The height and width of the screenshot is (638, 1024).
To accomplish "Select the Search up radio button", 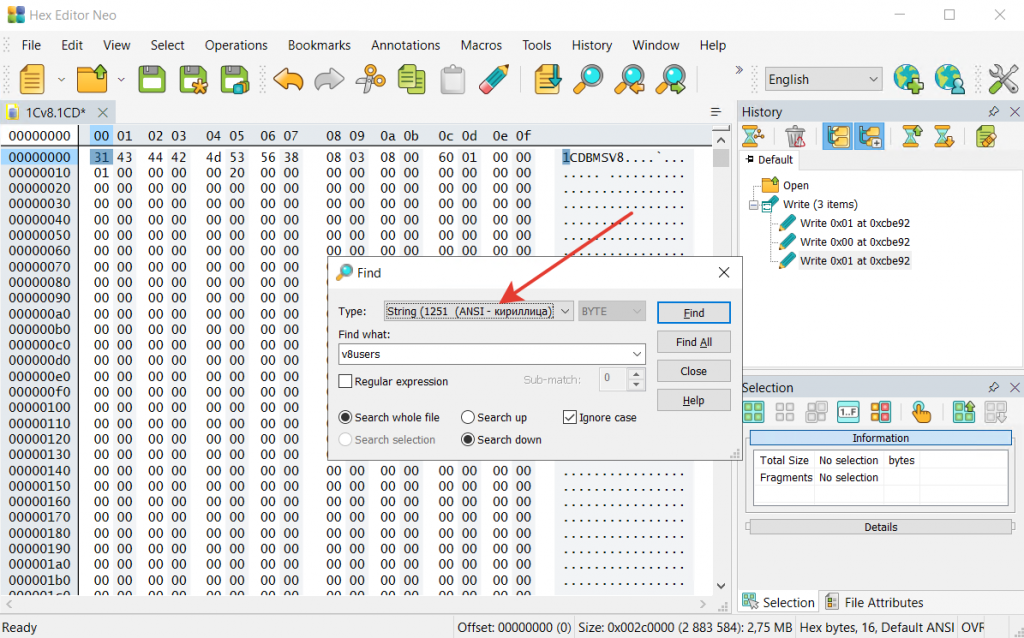I will pos(468,417).
